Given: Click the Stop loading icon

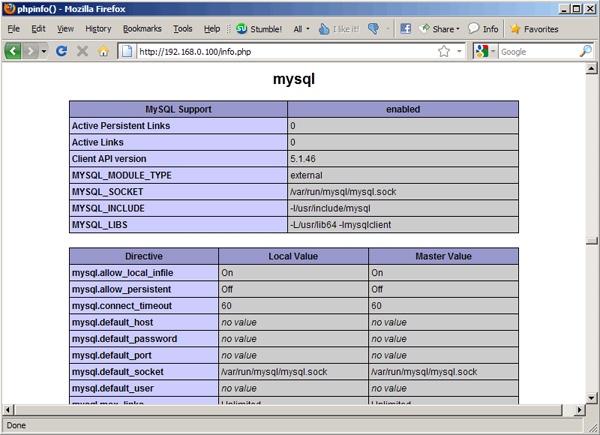Looking at the screenshot, I should pos(82,51).
